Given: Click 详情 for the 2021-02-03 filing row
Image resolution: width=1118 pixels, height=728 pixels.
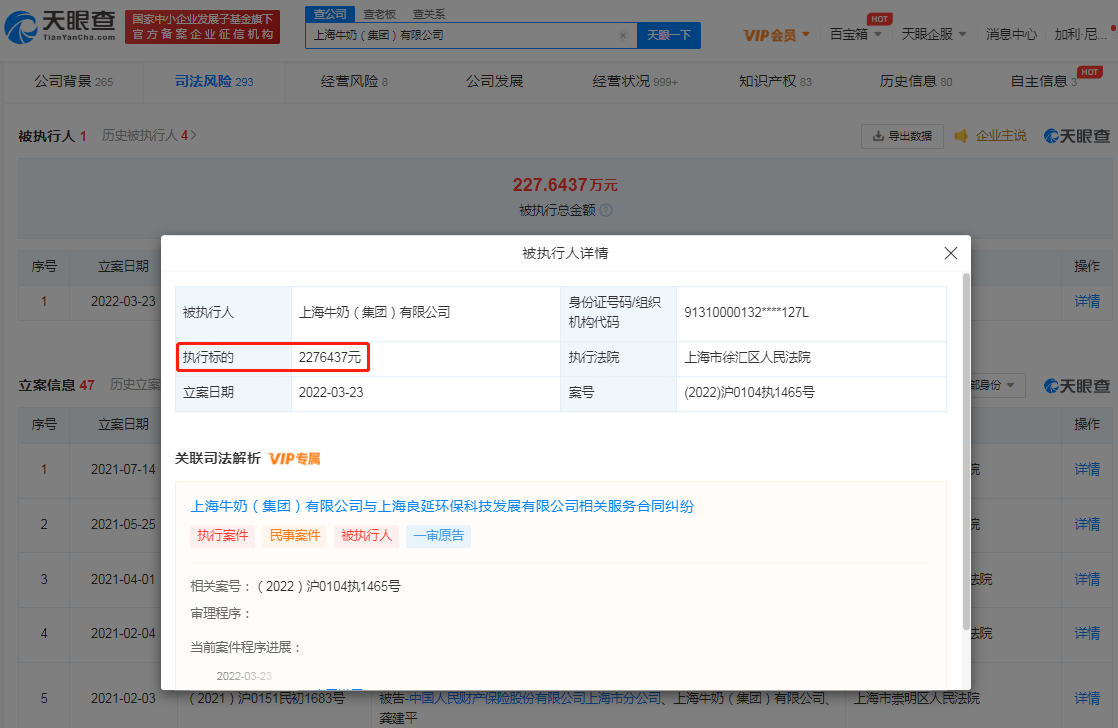Looking at the screenshot, I should (1087, 698).
